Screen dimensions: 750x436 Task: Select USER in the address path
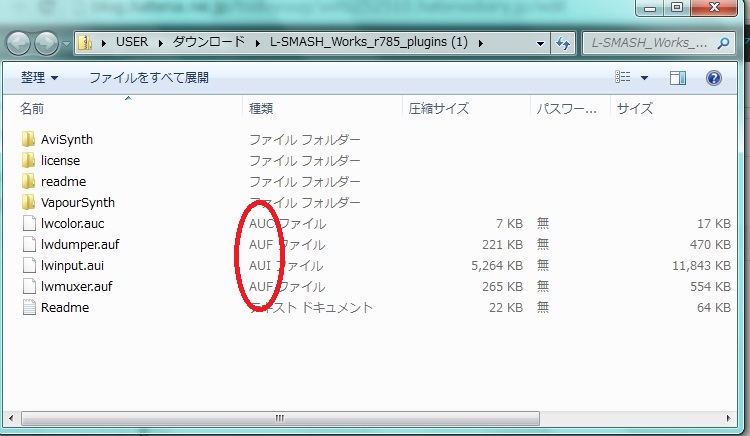[132, 42]
